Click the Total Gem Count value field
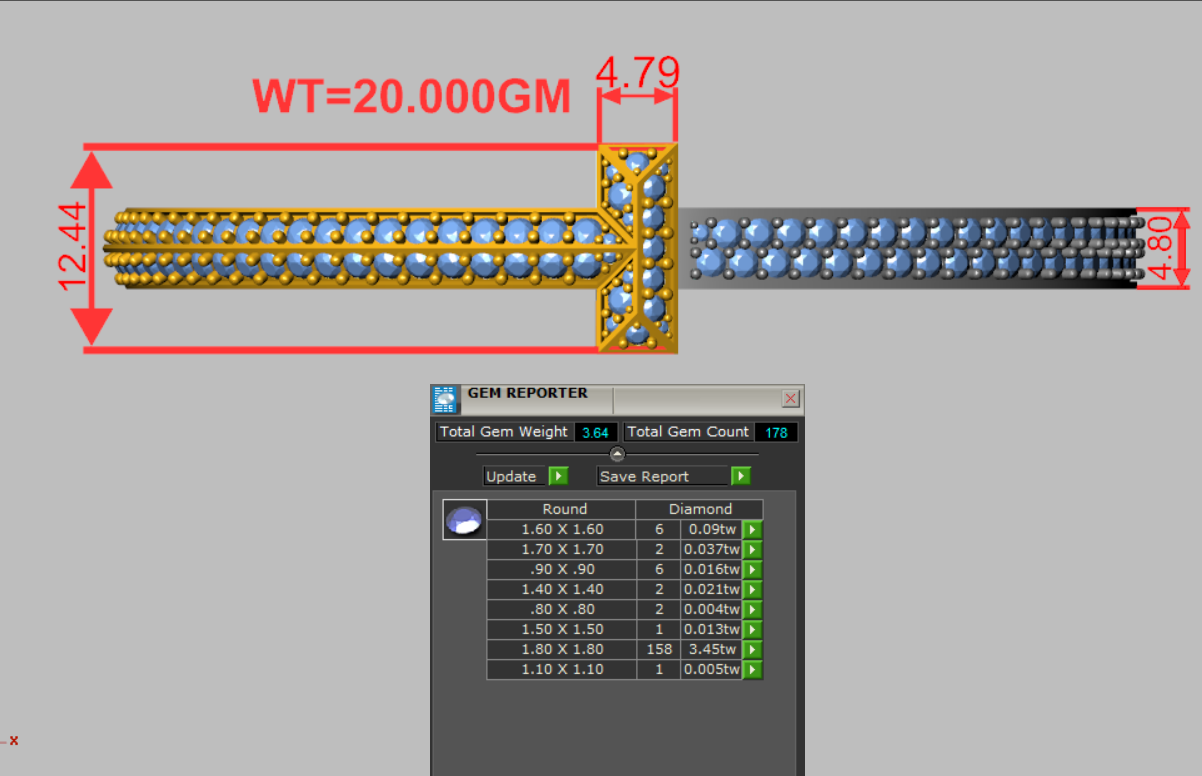 (776, 432)
